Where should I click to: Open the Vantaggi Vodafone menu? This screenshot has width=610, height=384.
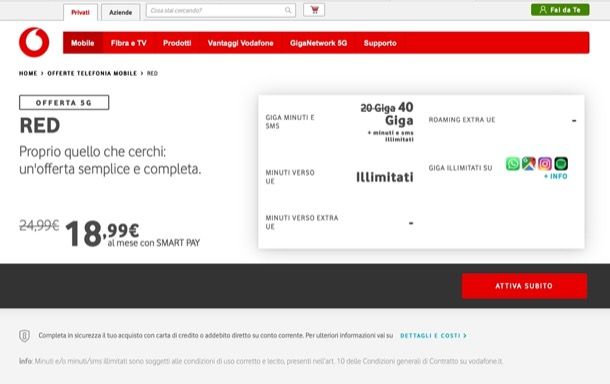[240, 43]
